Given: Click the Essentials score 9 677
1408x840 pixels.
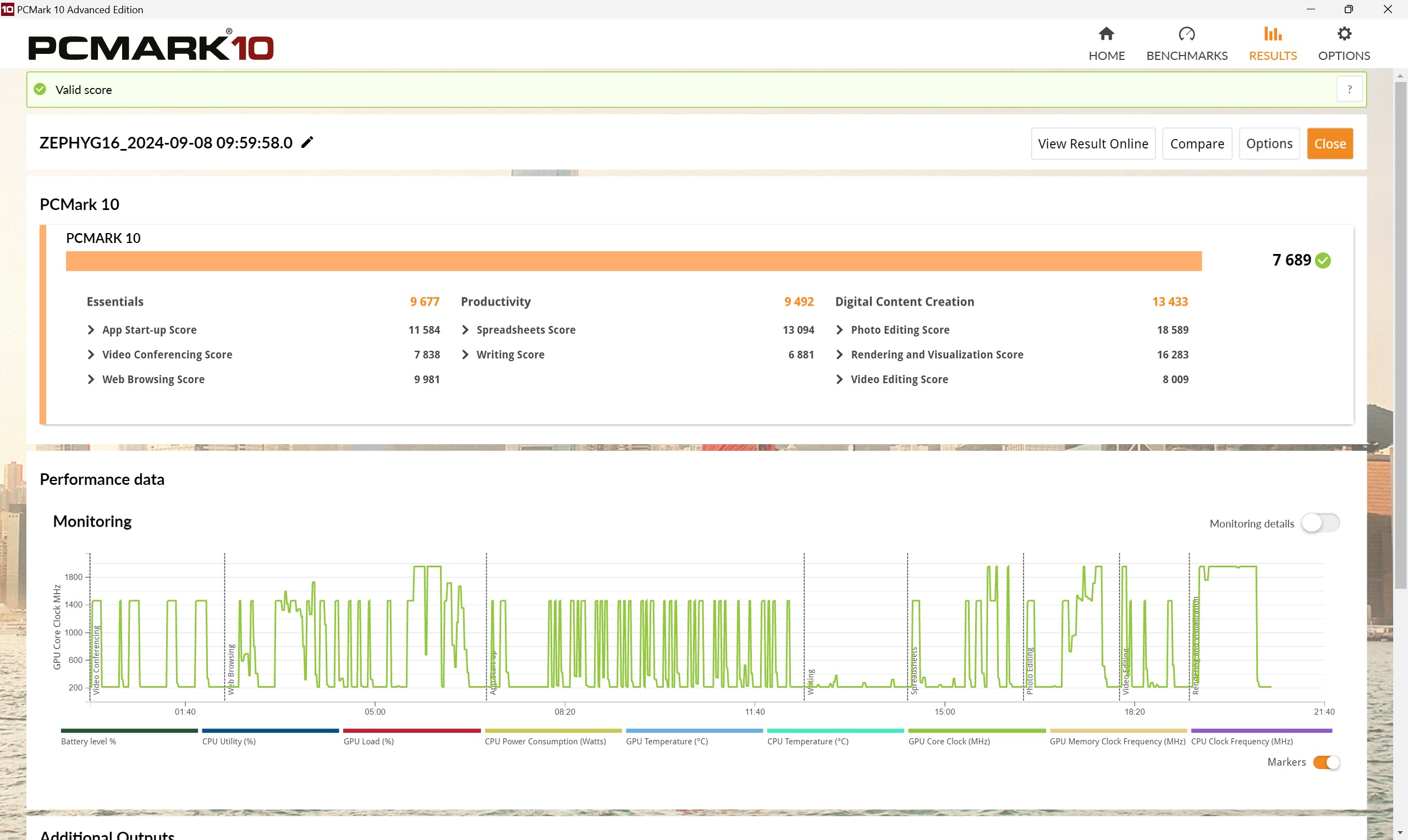Looking at the screenshot, I should 425,302.
